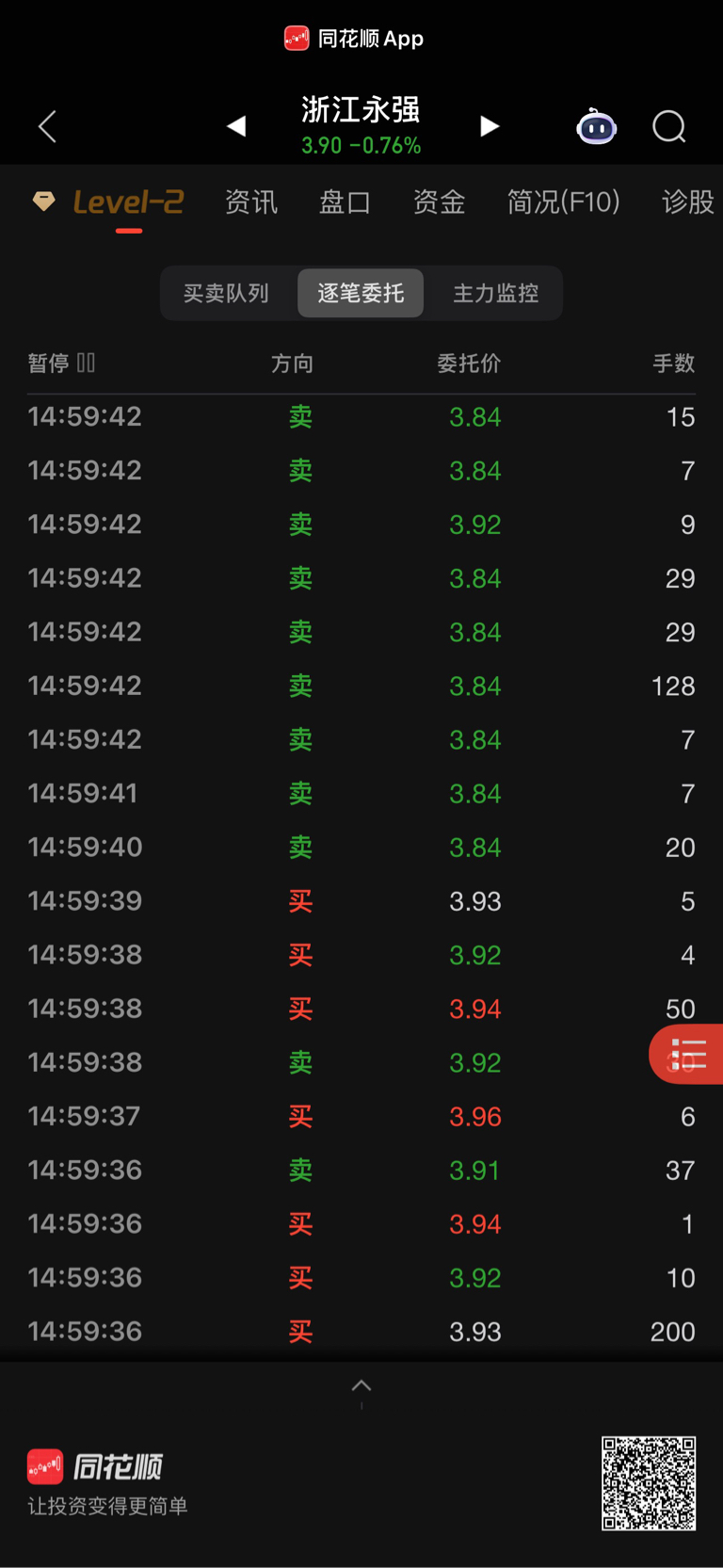Go to previous stock with left triangle
The width and height of the screenshot is (723, 1568).
click(x=236, y=126)
